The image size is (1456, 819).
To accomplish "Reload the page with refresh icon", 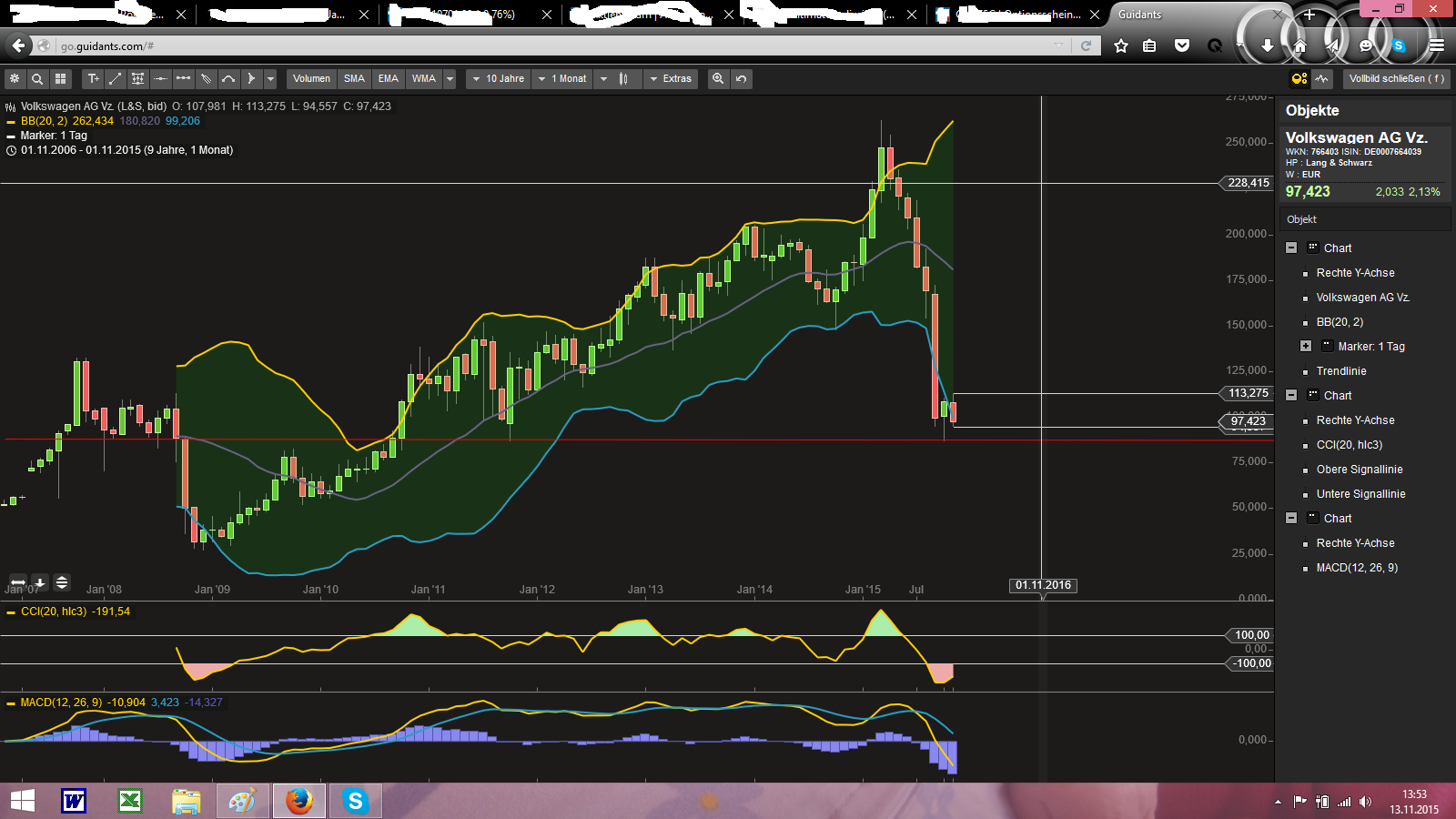I will click(1086, 45).
